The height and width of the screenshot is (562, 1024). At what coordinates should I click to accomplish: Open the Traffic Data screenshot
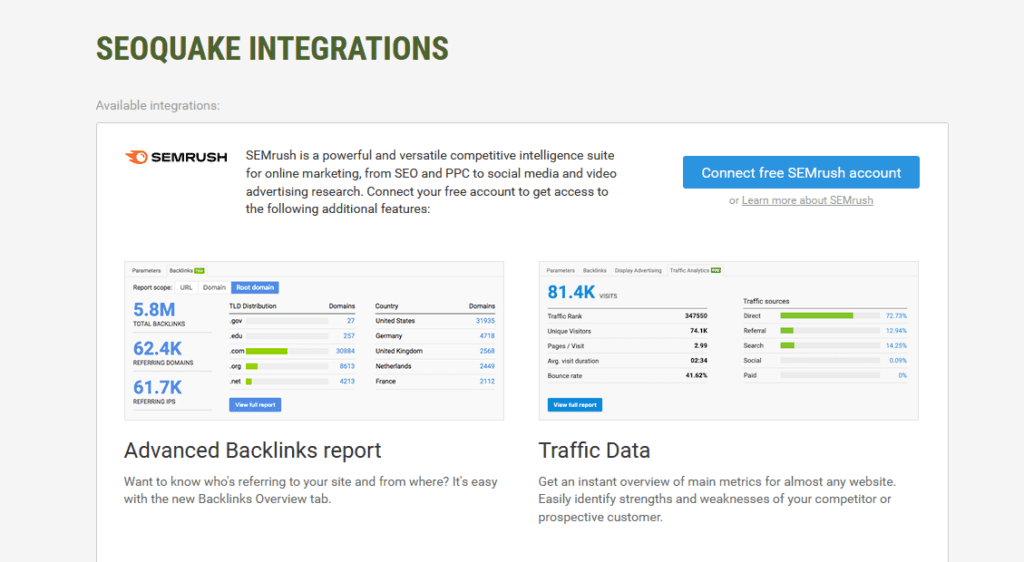tap(728, 341)
